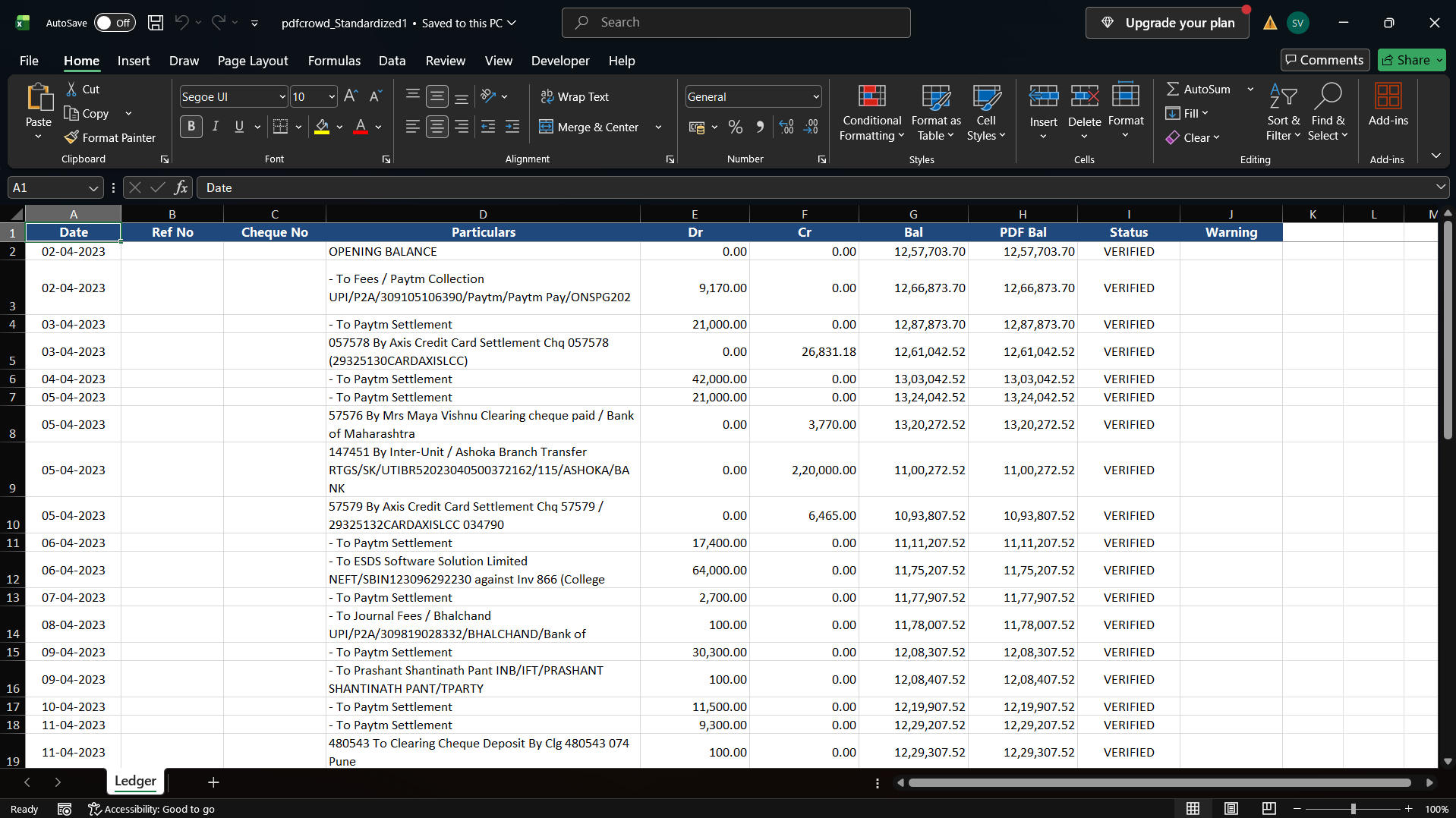Viewport: 1456px width, 818px height.
Task: Toggle Bold formatting
Action: [x=191, y=127]
